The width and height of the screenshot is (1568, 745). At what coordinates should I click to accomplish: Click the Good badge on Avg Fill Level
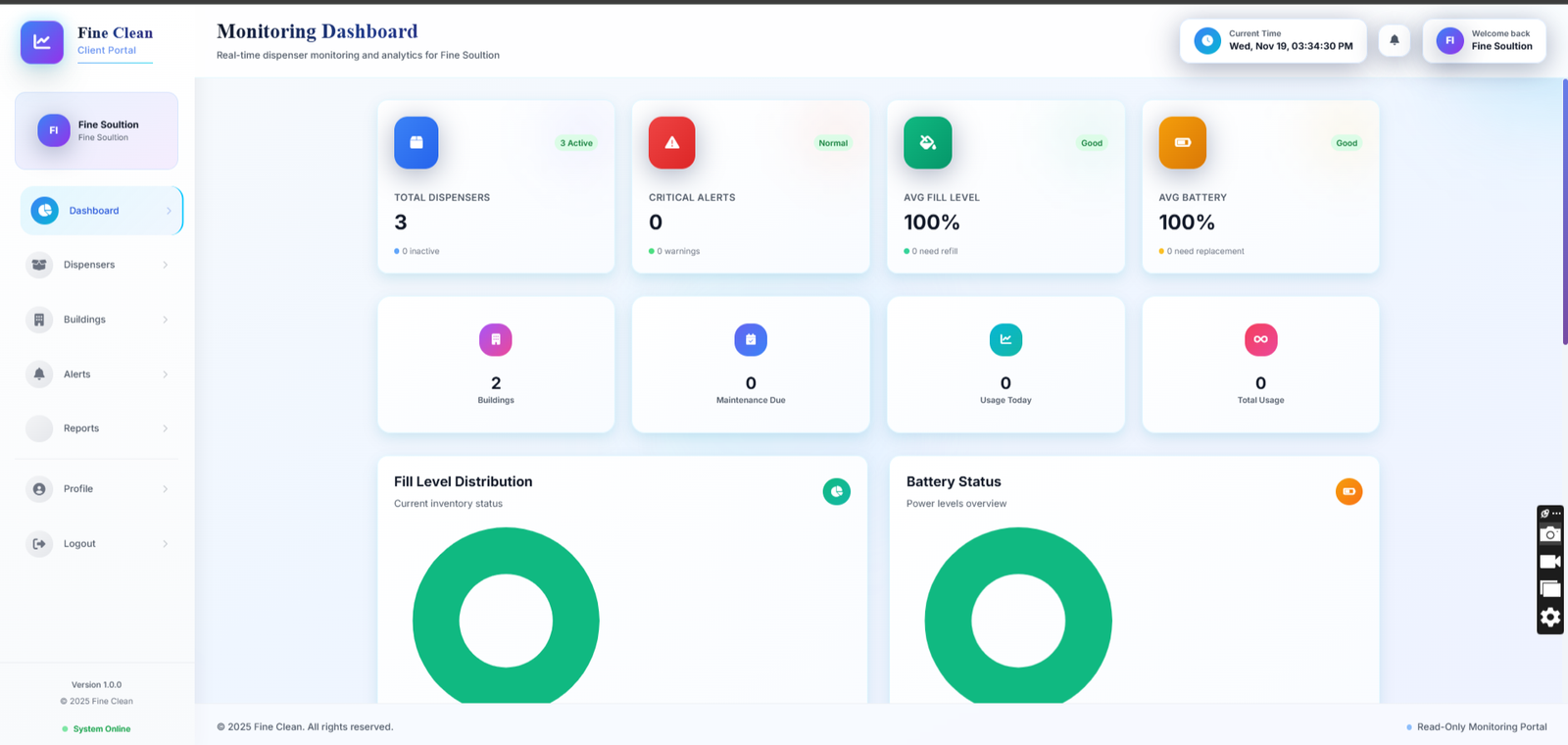1092,143
